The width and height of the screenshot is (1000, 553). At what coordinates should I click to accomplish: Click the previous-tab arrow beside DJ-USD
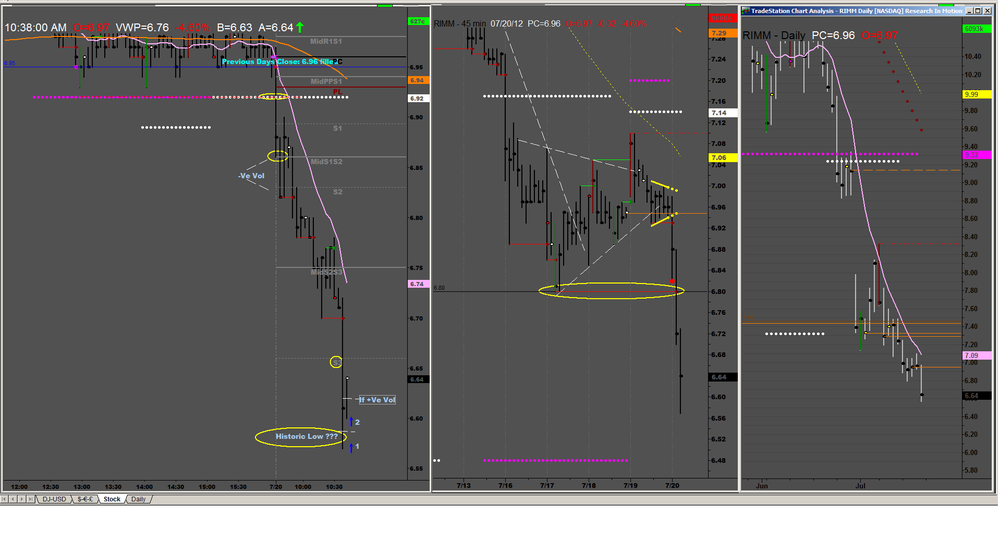[13, 499]
